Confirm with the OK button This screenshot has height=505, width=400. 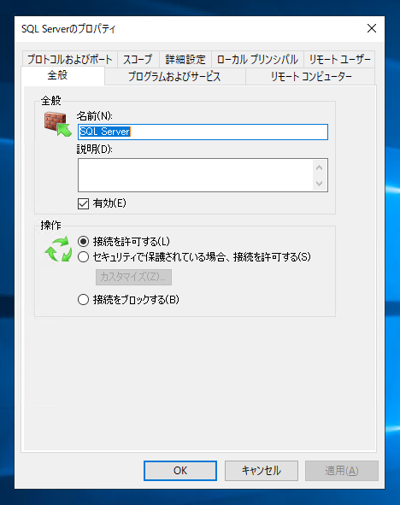point(180,471)
